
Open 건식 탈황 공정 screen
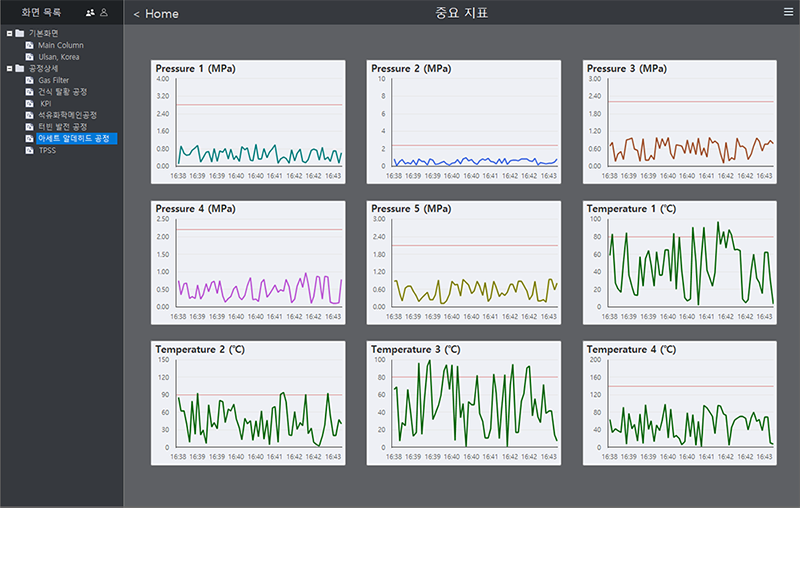coord(62,92)
